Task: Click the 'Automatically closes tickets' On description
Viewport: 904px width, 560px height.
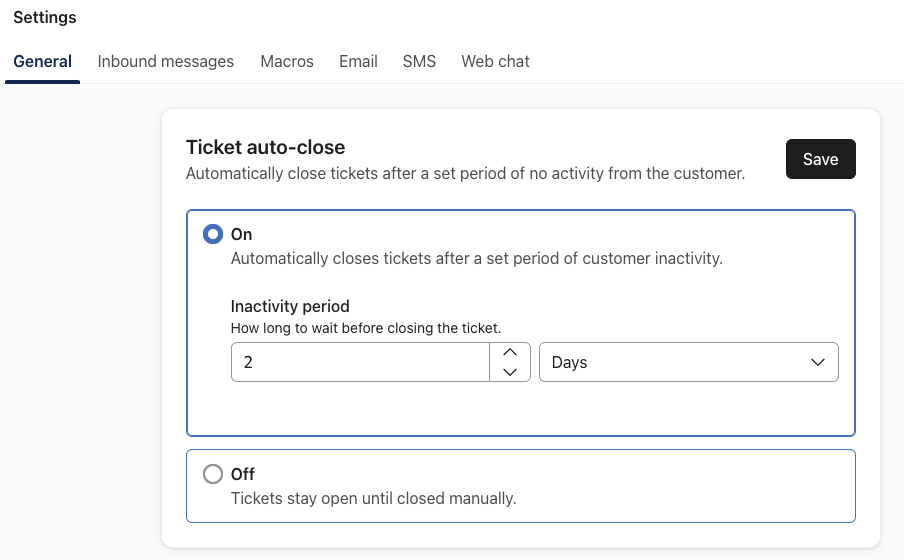Action: tap(476, 258)
